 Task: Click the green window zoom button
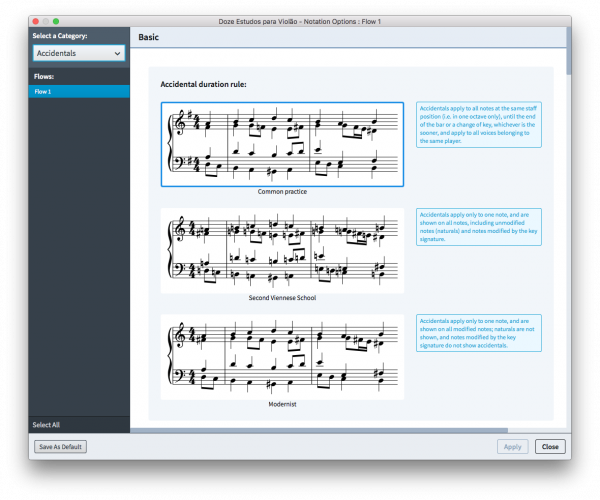(x=56, y=21)
